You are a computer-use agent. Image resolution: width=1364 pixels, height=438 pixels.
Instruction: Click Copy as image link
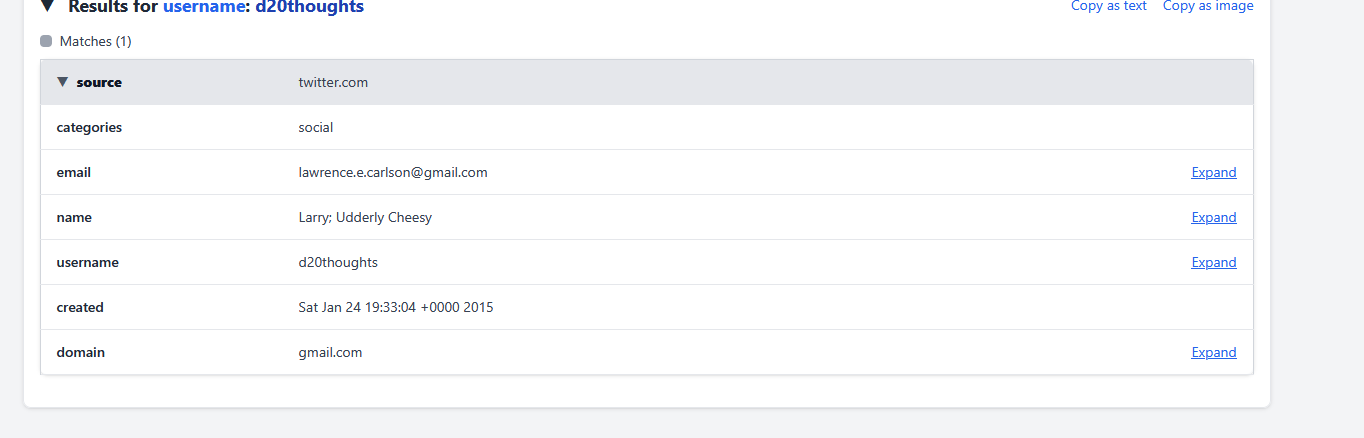point(1207,6)
